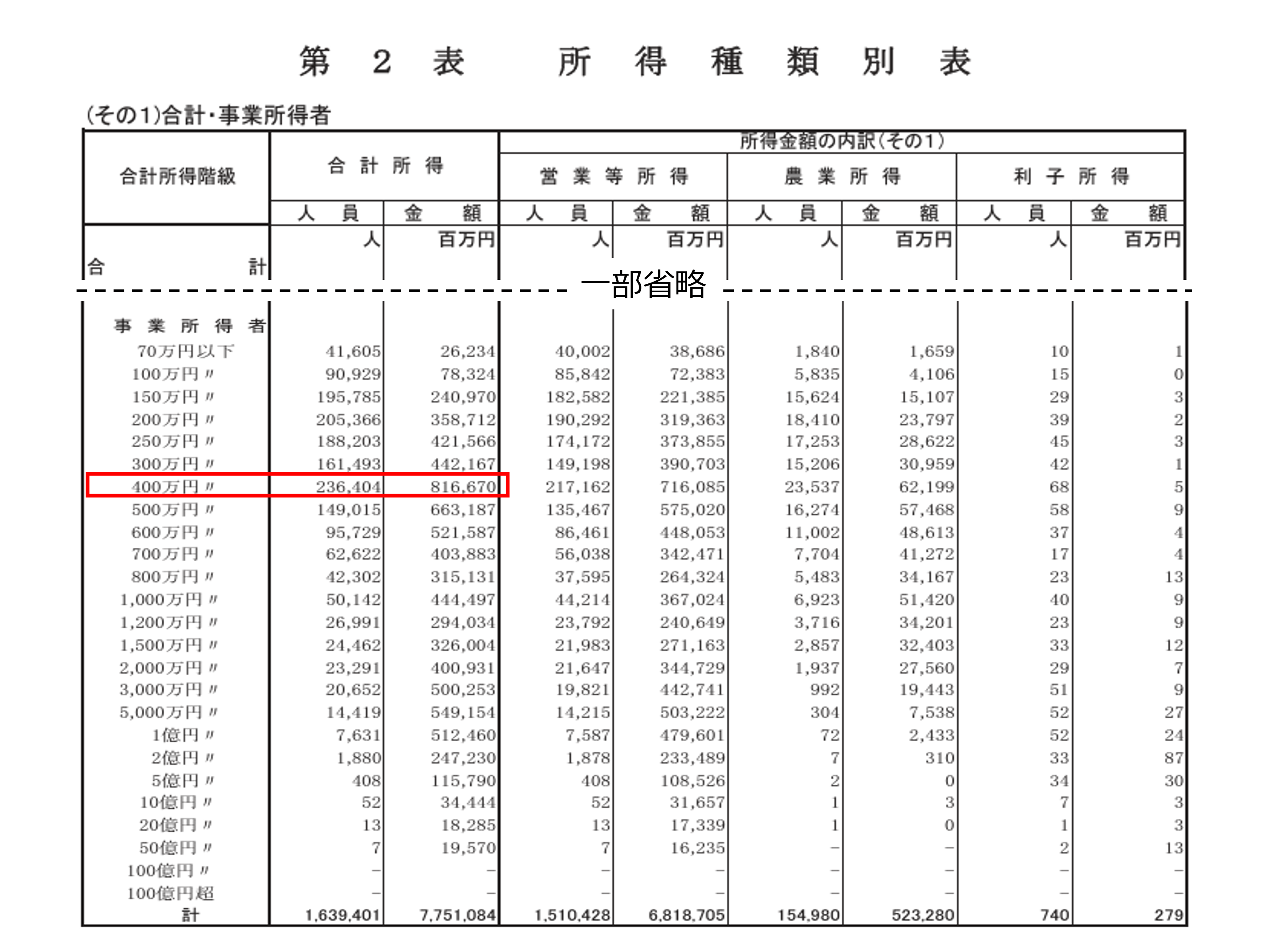The height and width of the screenshot is (952, 1269).
Task: Select the total 1,510,428
Action: 572,915
